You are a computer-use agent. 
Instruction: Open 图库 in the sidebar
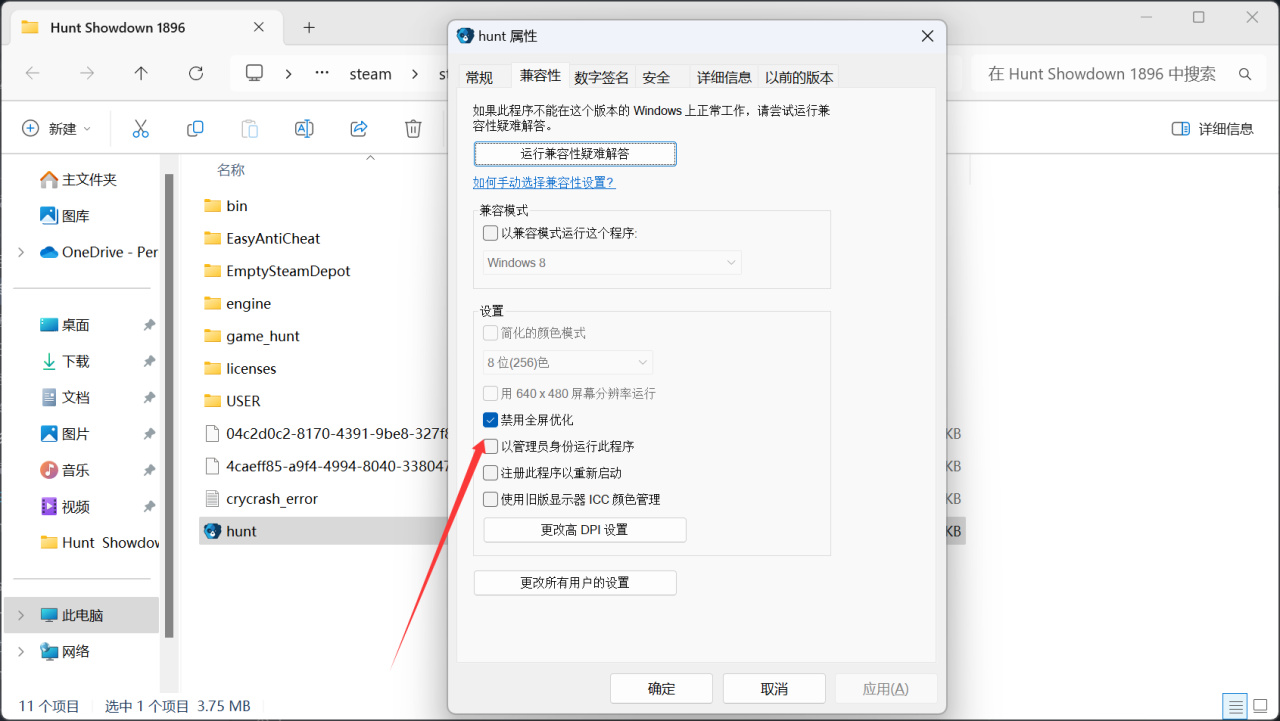click(x=65, y=216)
